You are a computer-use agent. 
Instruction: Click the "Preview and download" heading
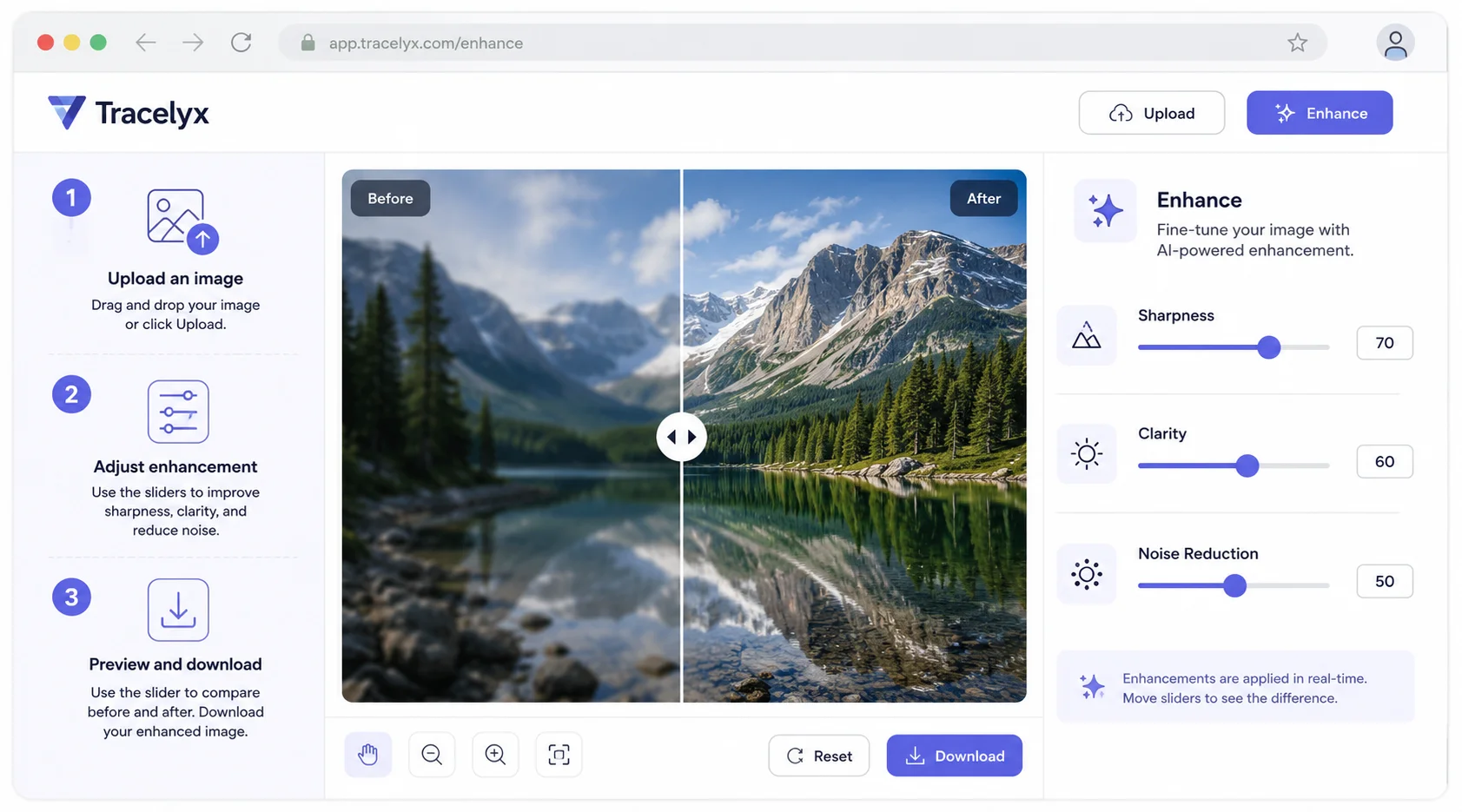tap(175, 664)
